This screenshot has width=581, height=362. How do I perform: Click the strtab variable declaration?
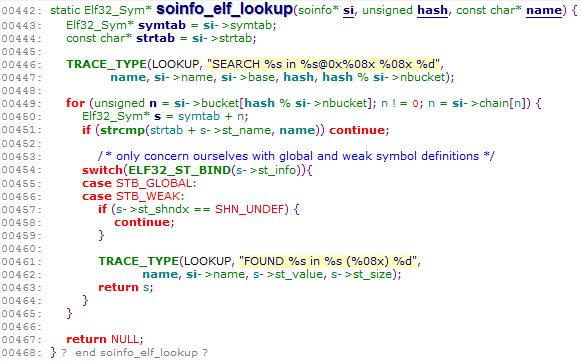[155, 39]
